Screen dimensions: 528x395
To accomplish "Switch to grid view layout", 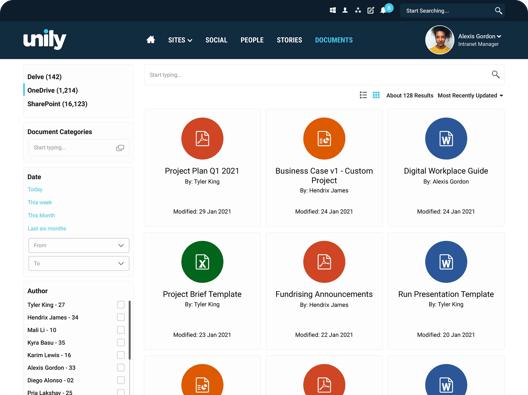I will [x=376, y=95].
